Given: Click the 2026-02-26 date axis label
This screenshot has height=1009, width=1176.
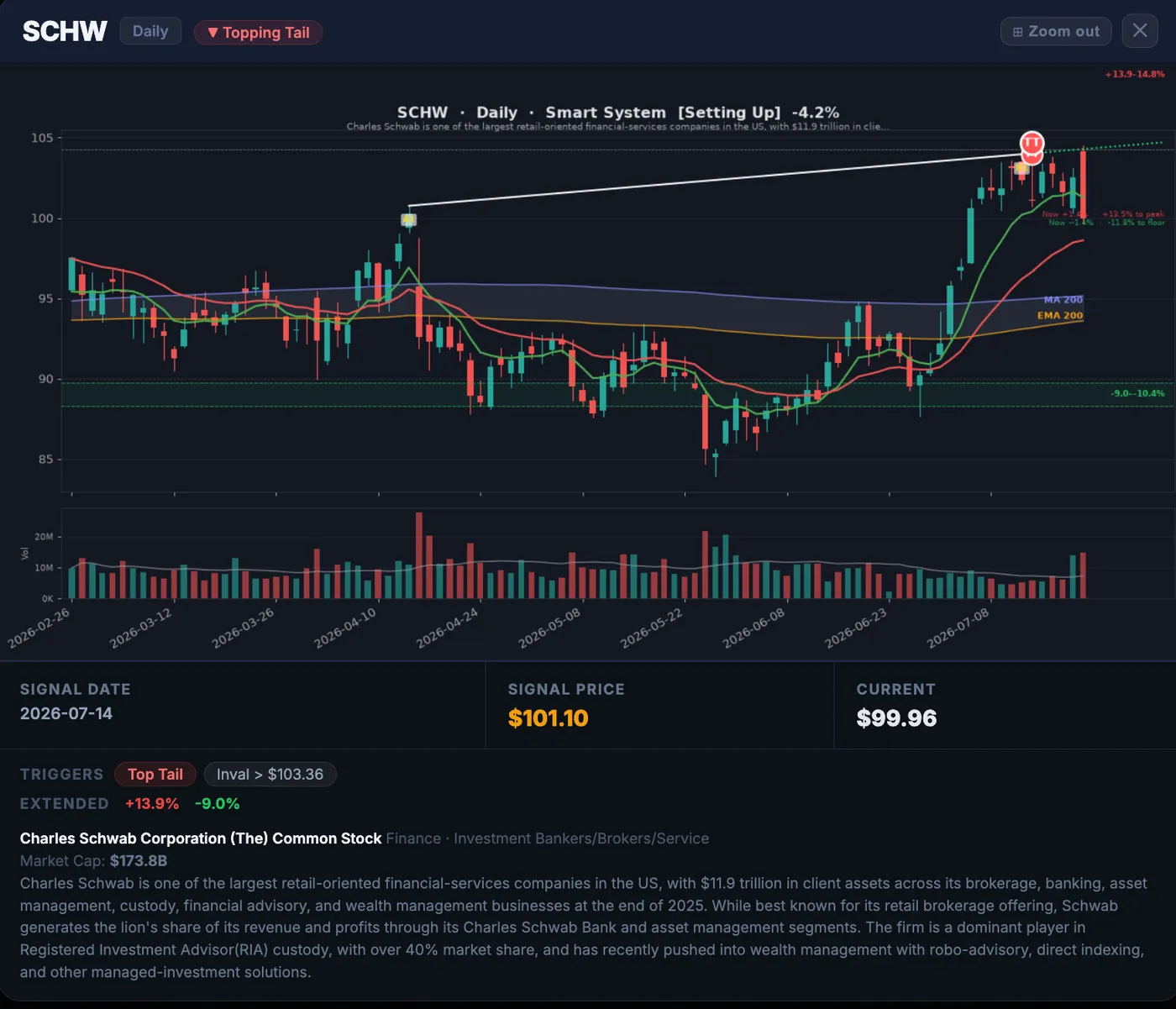Looking at the screenshot, I should coord(39,628).
